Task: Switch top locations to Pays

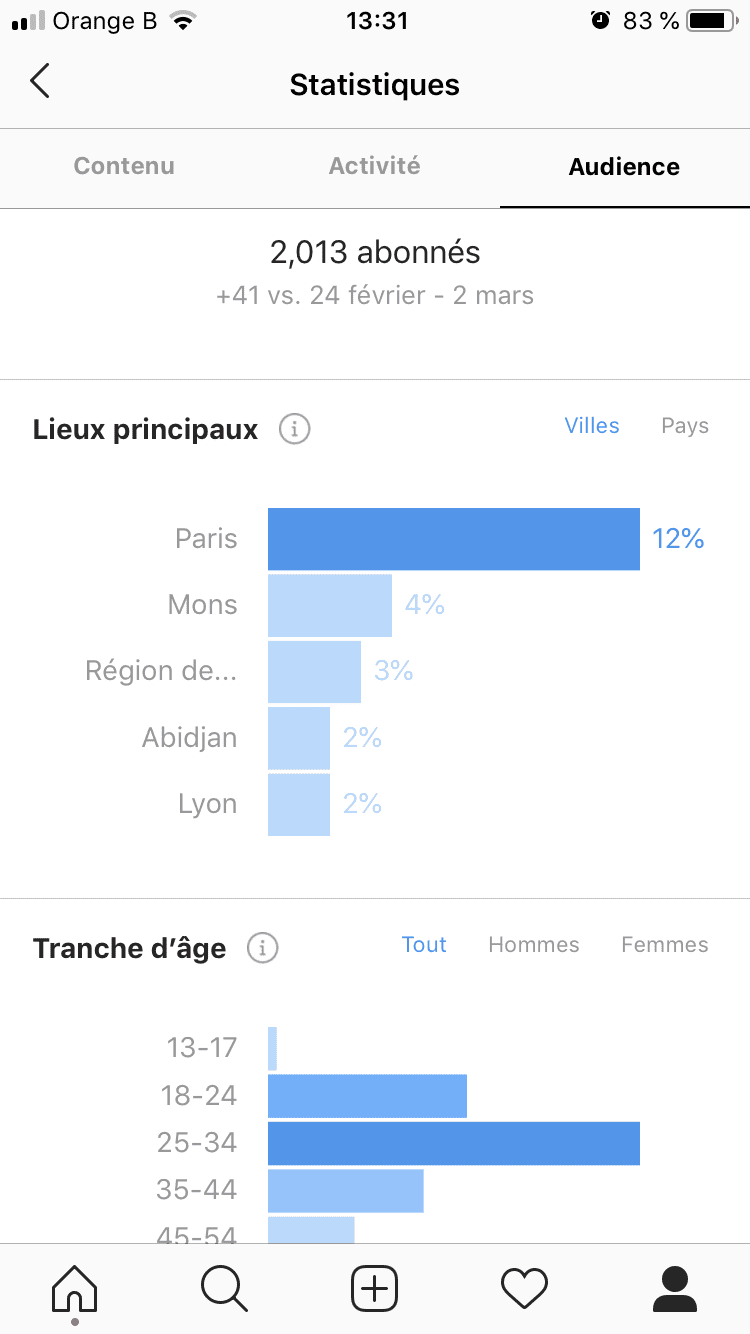Action: [685, 426]
